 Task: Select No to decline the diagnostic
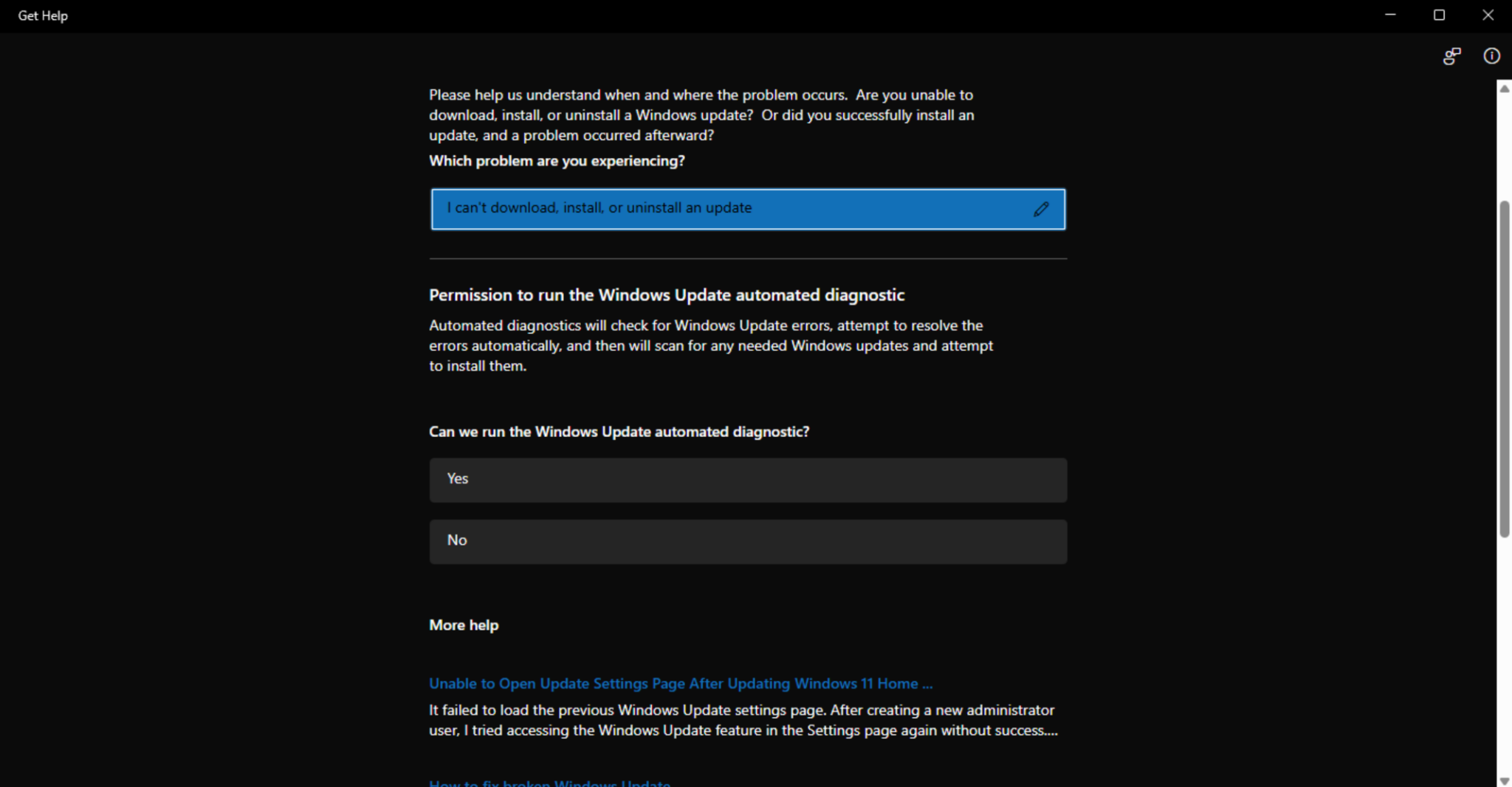(x=747, y=540)
